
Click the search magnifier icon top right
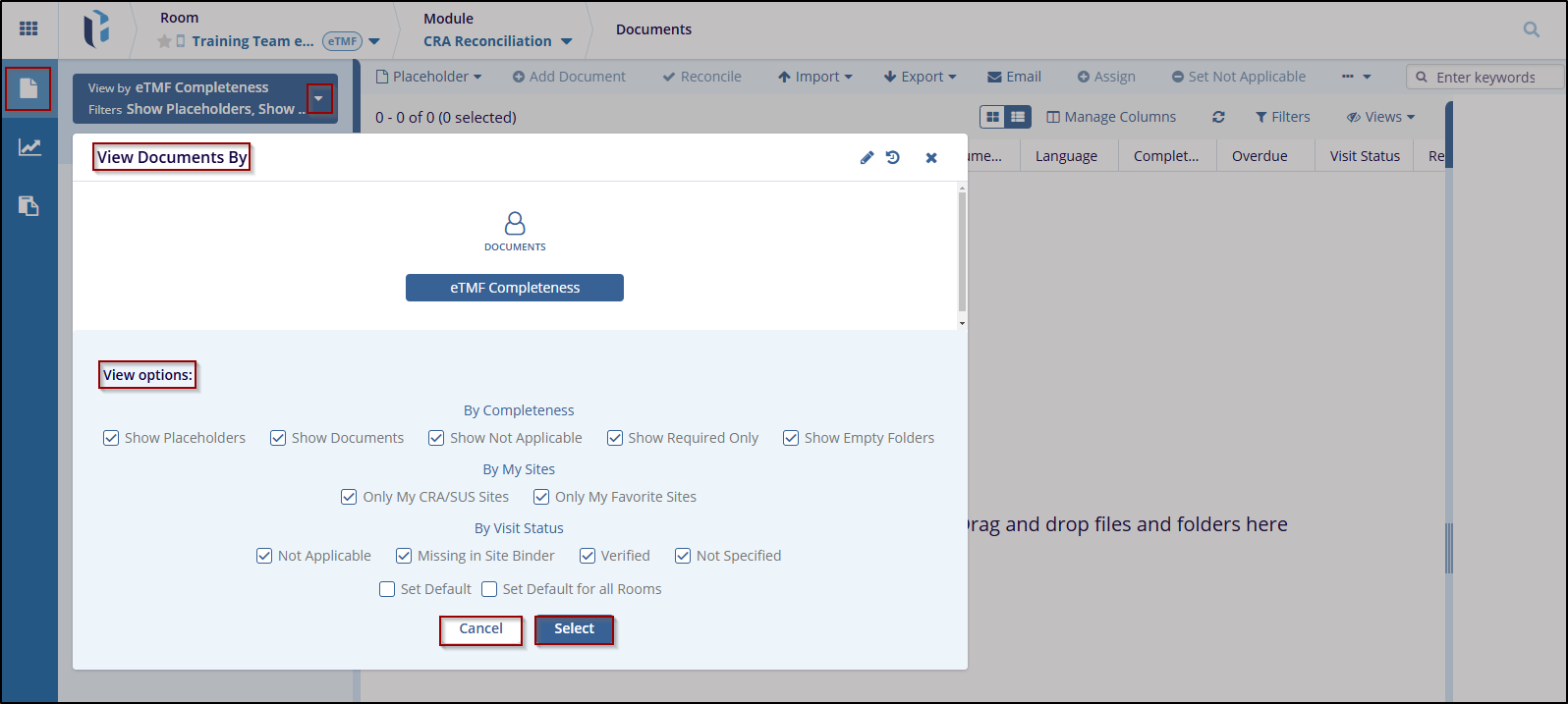[x=1531, y=29]
